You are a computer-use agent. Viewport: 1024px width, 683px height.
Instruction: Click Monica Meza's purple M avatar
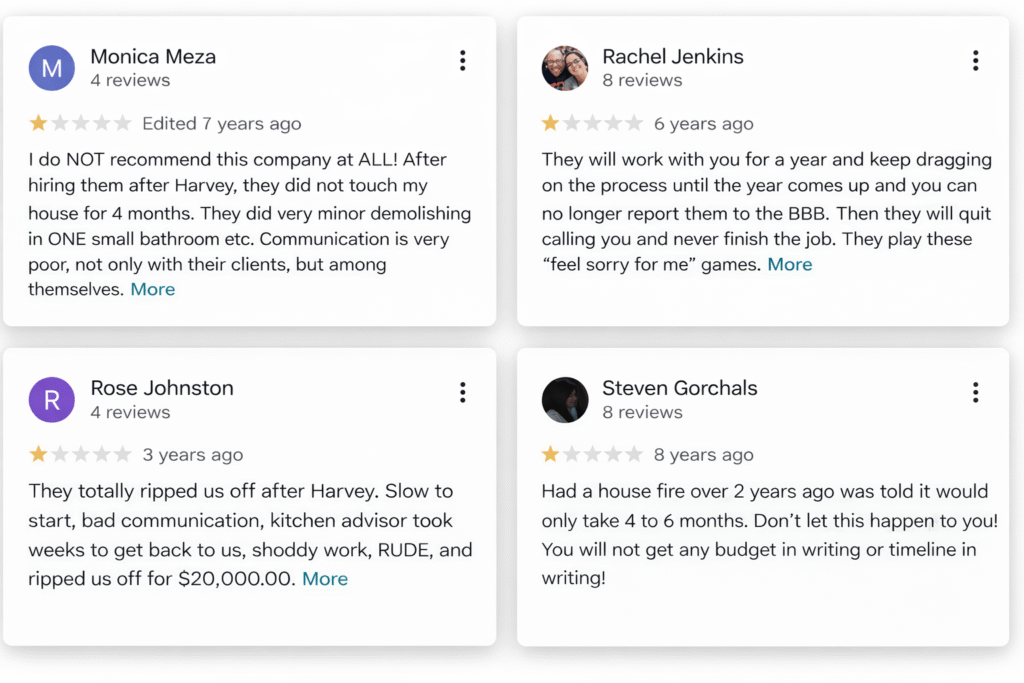[x=52, y=68]
